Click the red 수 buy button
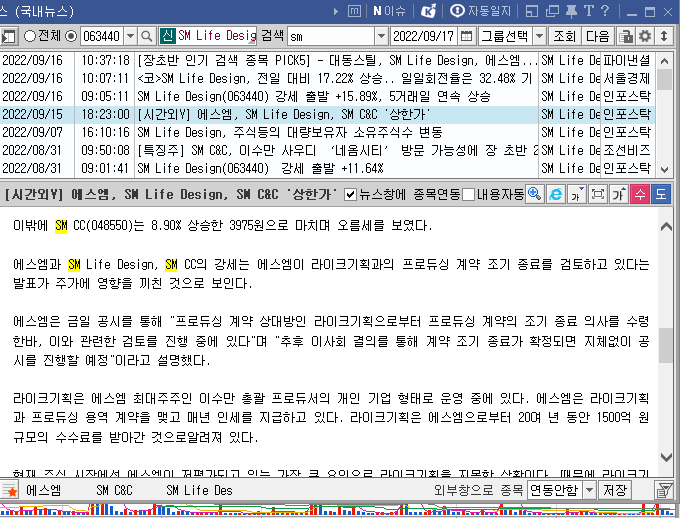 pyautogui.click(x=640, y=194)
